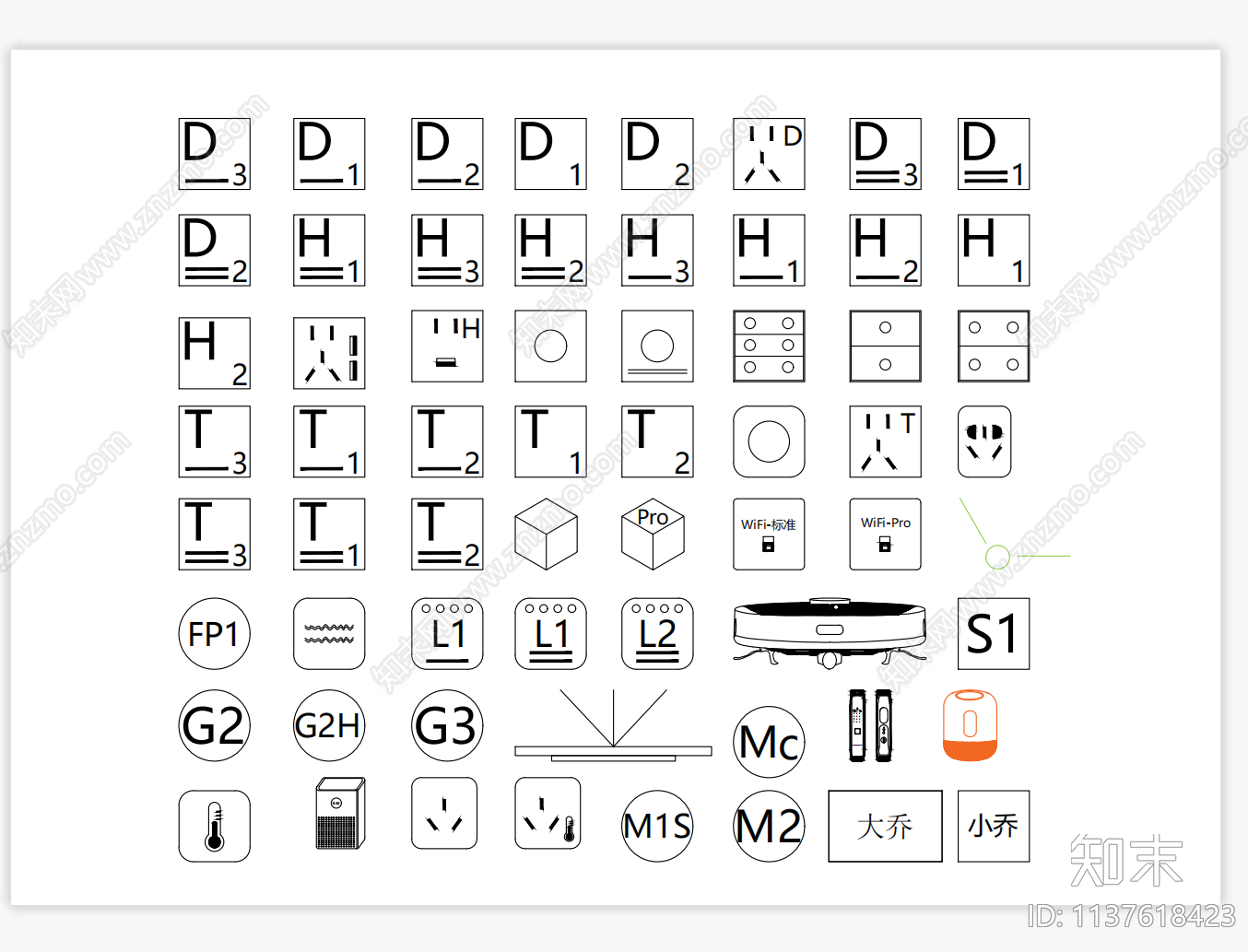
Task: Click the 大乔 rectangle label
Action: (885, 826)
